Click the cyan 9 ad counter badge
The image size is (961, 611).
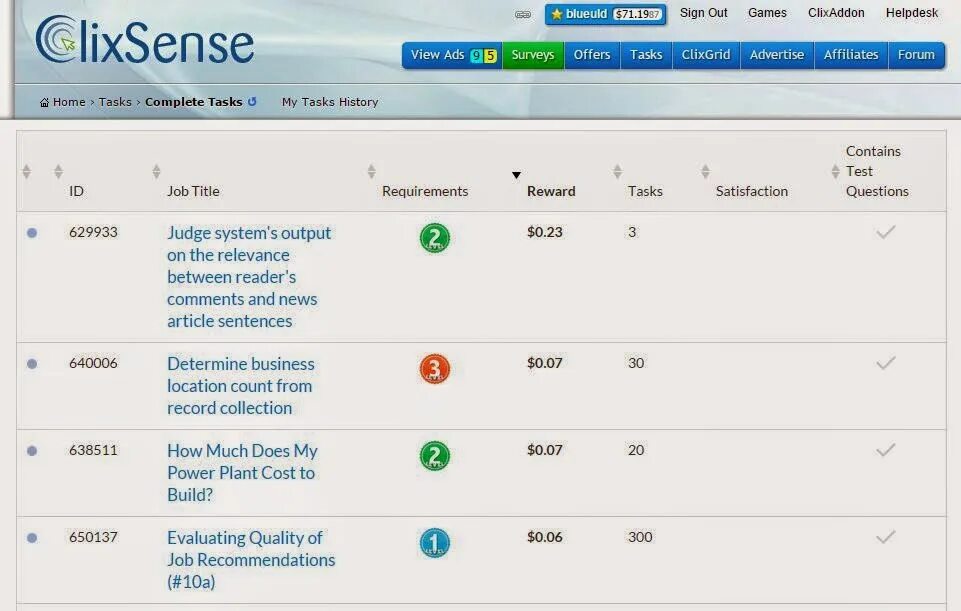(x=476, y=56)
